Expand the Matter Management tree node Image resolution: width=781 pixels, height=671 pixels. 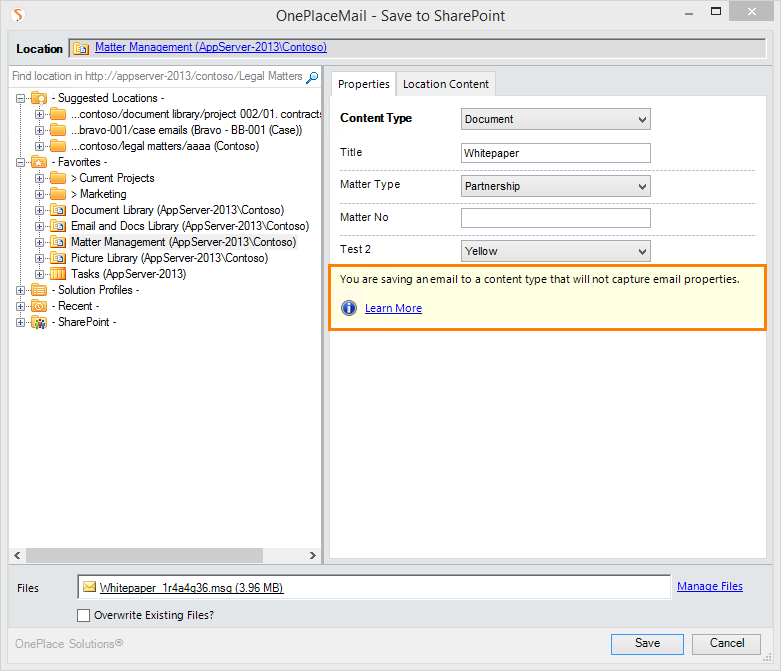pyautogui.click(x=39, y=242)
